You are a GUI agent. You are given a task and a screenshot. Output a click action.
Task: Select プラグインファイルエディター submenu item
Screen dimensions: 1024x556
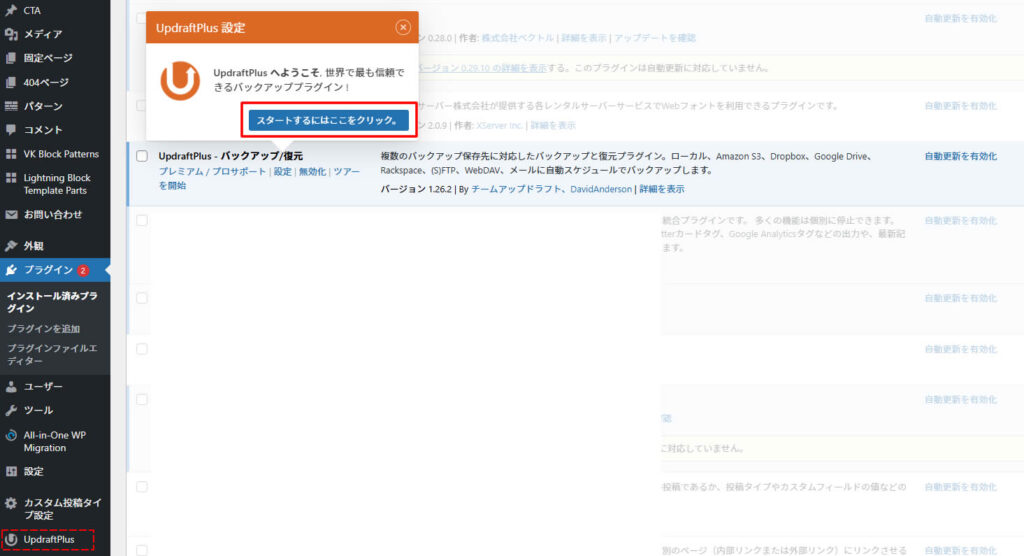click(x=52, y=354)
